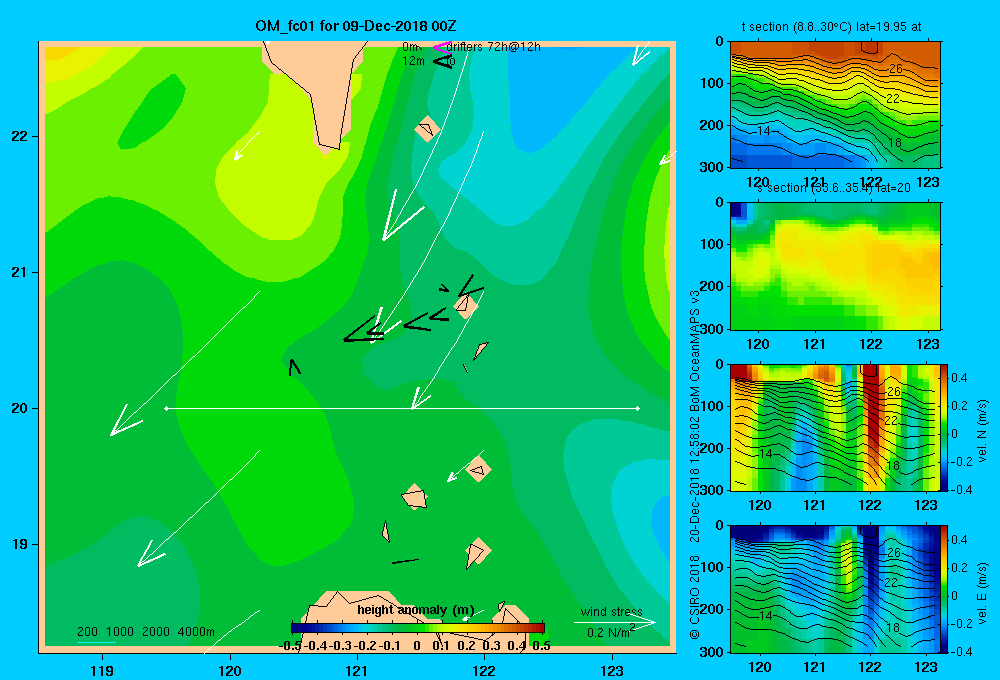Click the small island near latitude 19.5, longitude 122
The width and height of the screenshot is (1000, 680).
point(478,469)
